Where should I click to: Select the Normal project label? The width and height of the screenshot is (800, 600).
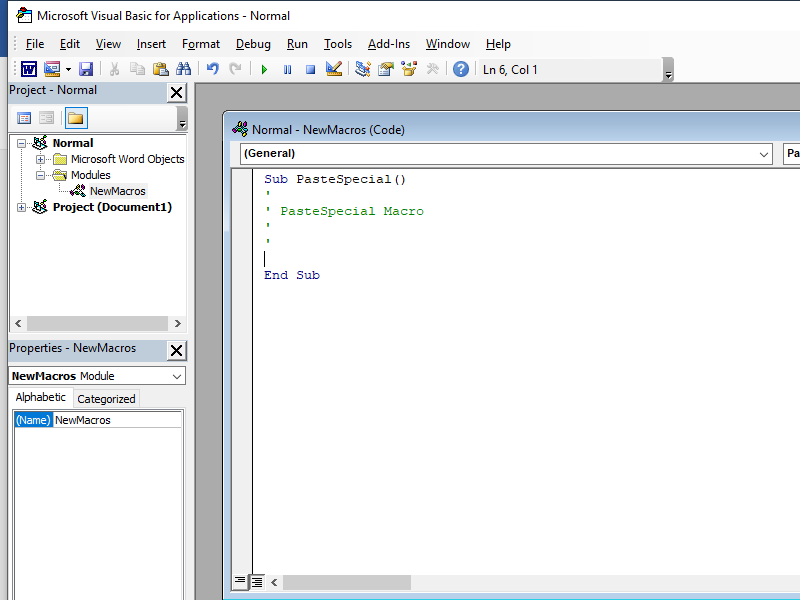coord(72,143)
